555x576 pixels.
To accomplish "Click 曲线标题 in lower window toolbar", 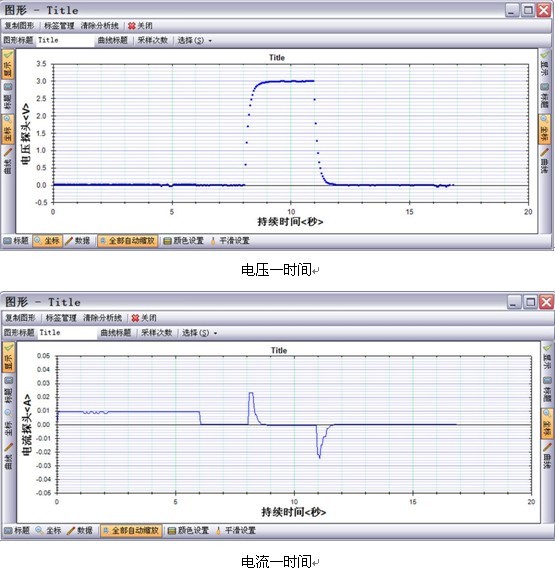I will click(x=116, y=333).
